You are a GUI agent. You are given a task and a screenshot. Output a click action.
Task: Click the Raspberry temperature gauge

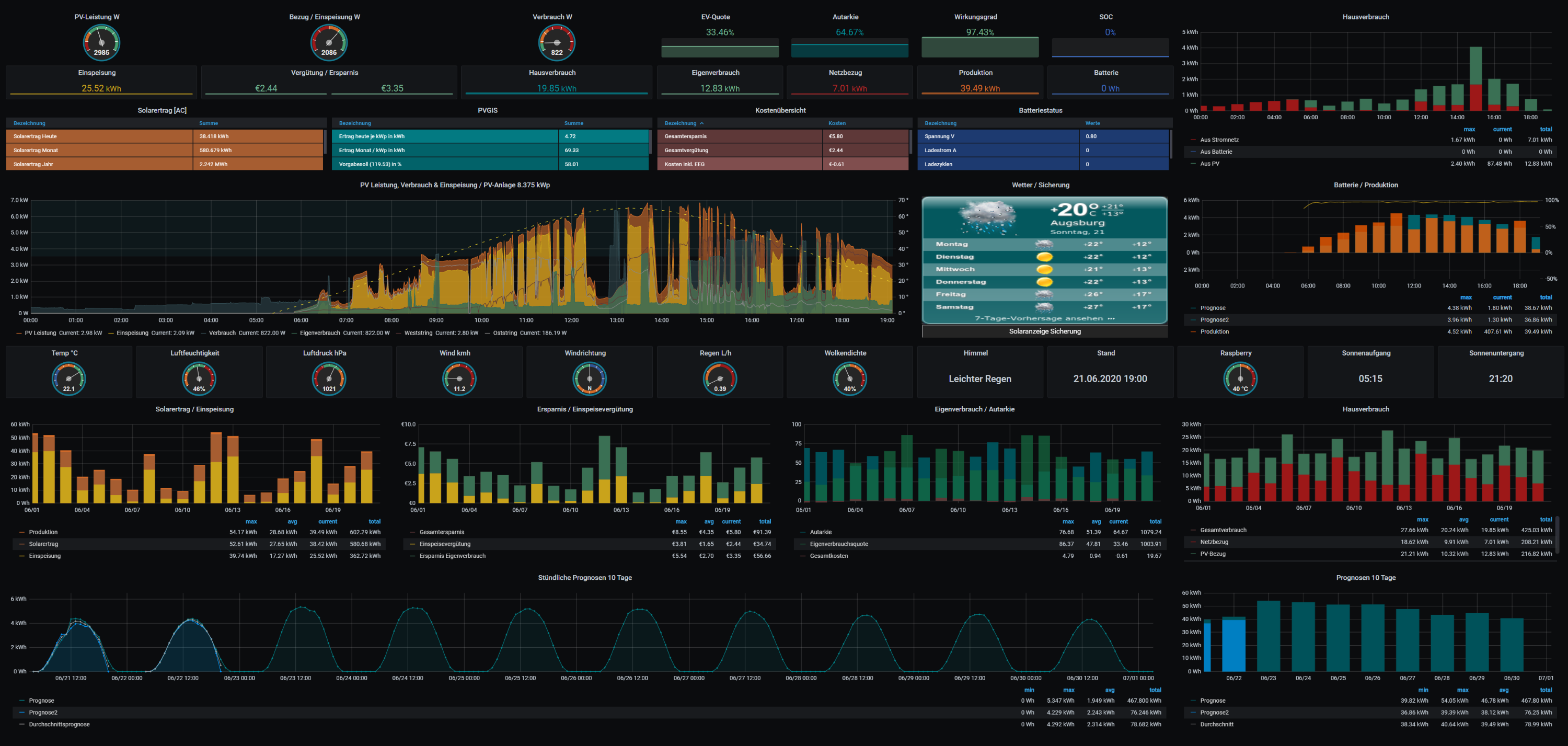point(1240,378)
